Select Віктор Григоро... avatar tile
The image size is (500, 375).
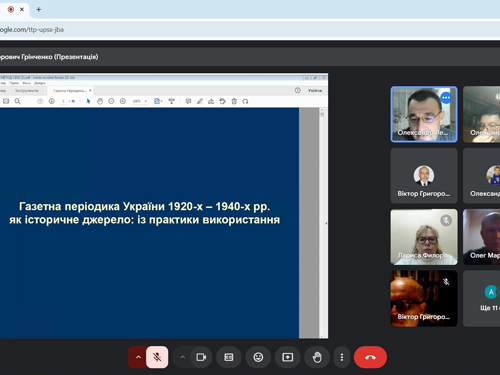point(424,176)
